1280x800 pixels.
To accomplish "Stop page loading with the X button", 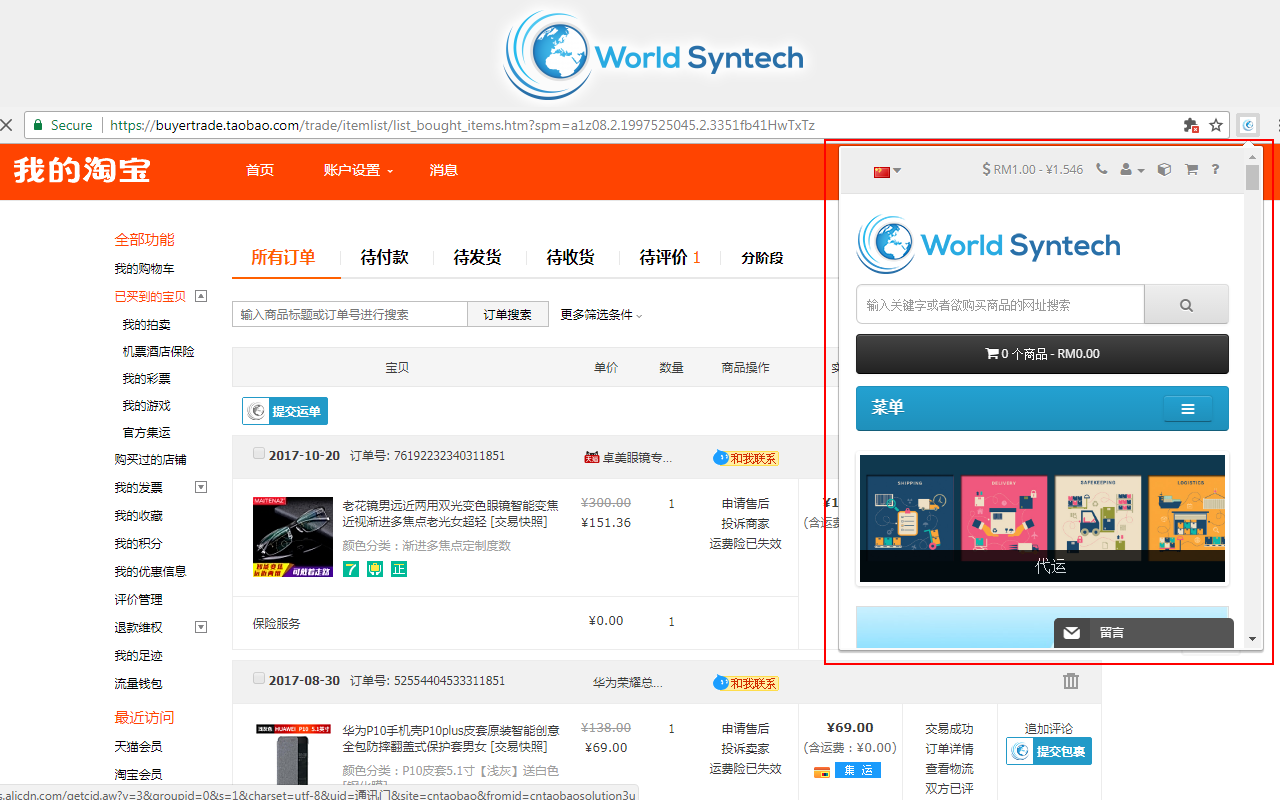I will [6, 125].
